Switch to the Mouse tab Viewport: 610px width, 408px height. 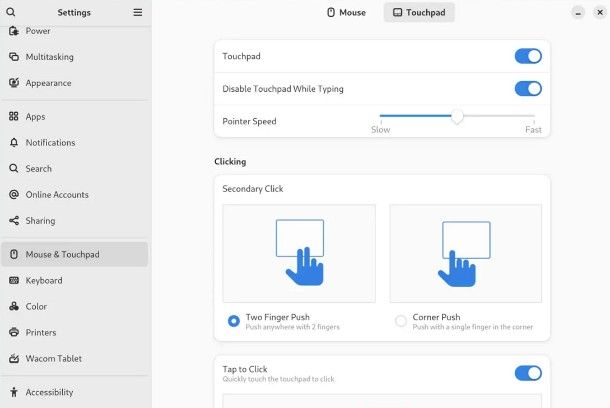pos(346,12)
